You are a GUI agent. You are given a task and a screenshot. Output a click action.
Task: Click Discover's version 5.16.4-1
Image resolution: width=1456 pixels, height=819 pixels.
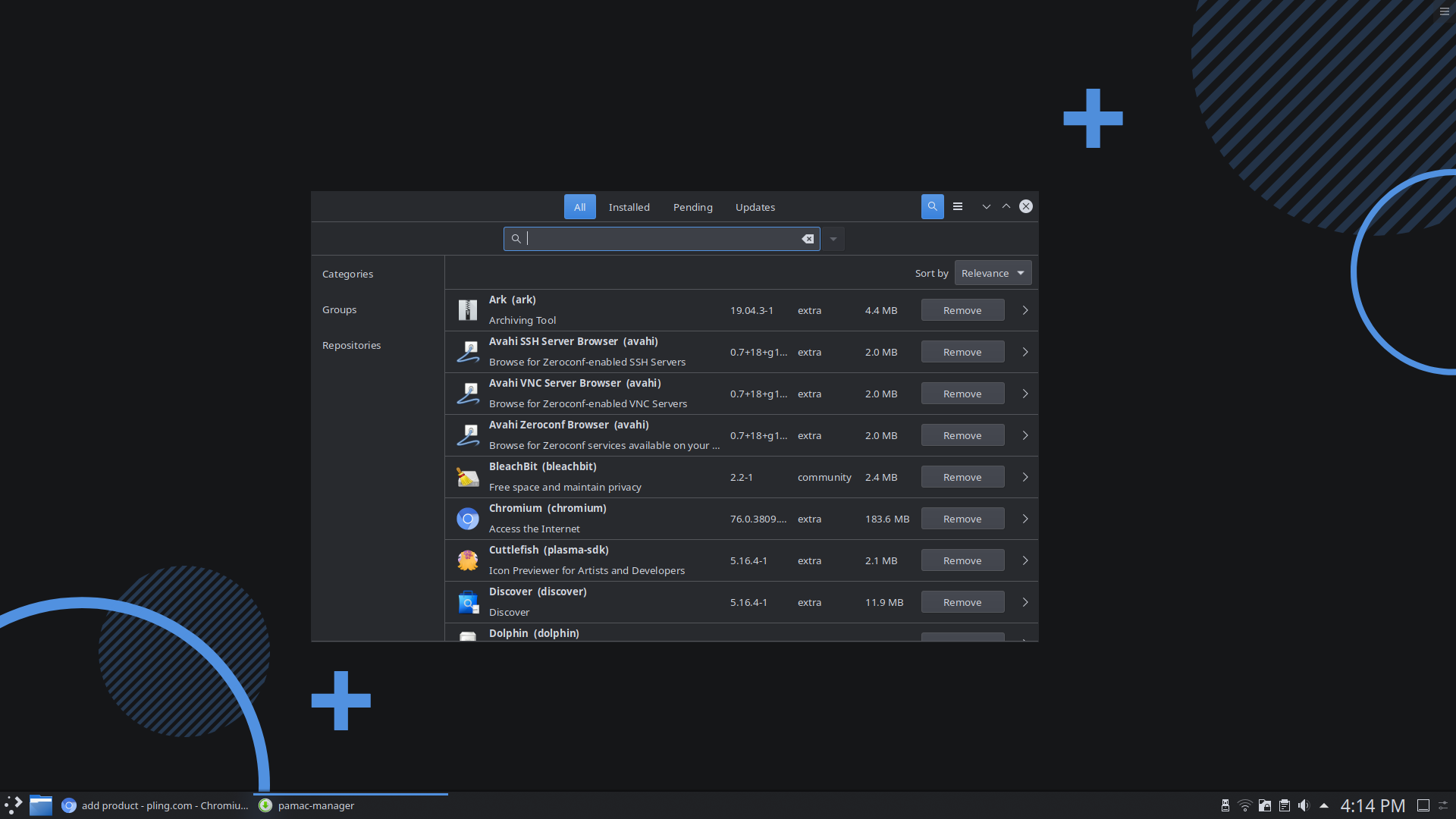pos(748,602)
